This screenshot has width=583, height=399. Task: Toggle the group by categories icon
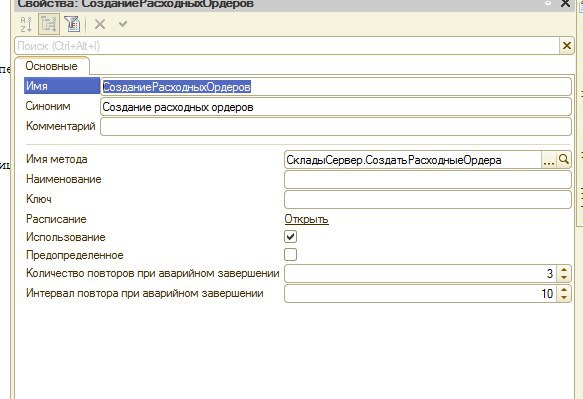(49, 24)
